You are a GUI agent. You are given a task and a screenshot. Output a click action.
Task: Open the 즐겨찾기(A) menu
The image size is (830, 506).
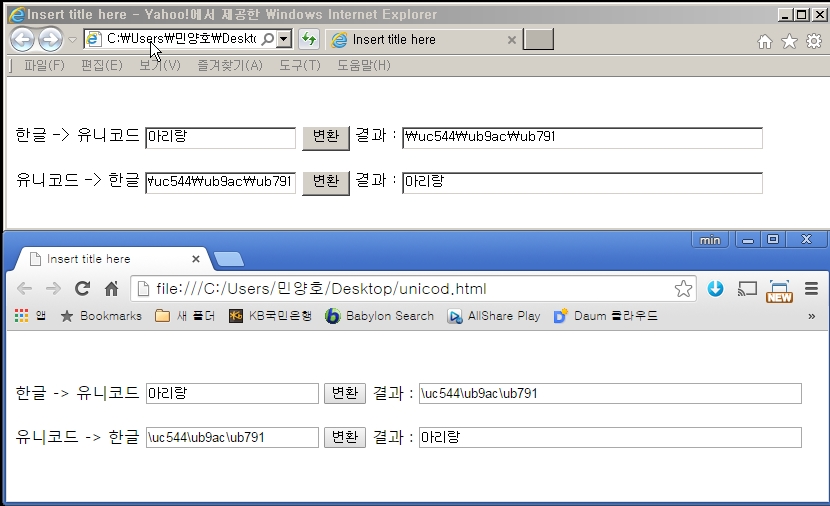(x=230, y=66)
